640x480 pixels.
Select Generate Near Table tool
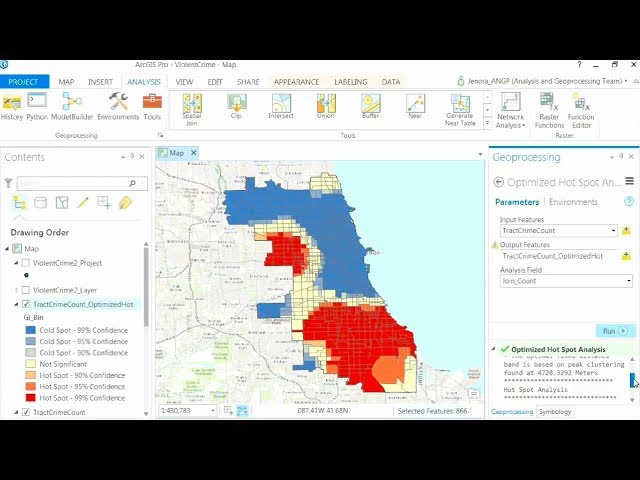click(460, 109)
